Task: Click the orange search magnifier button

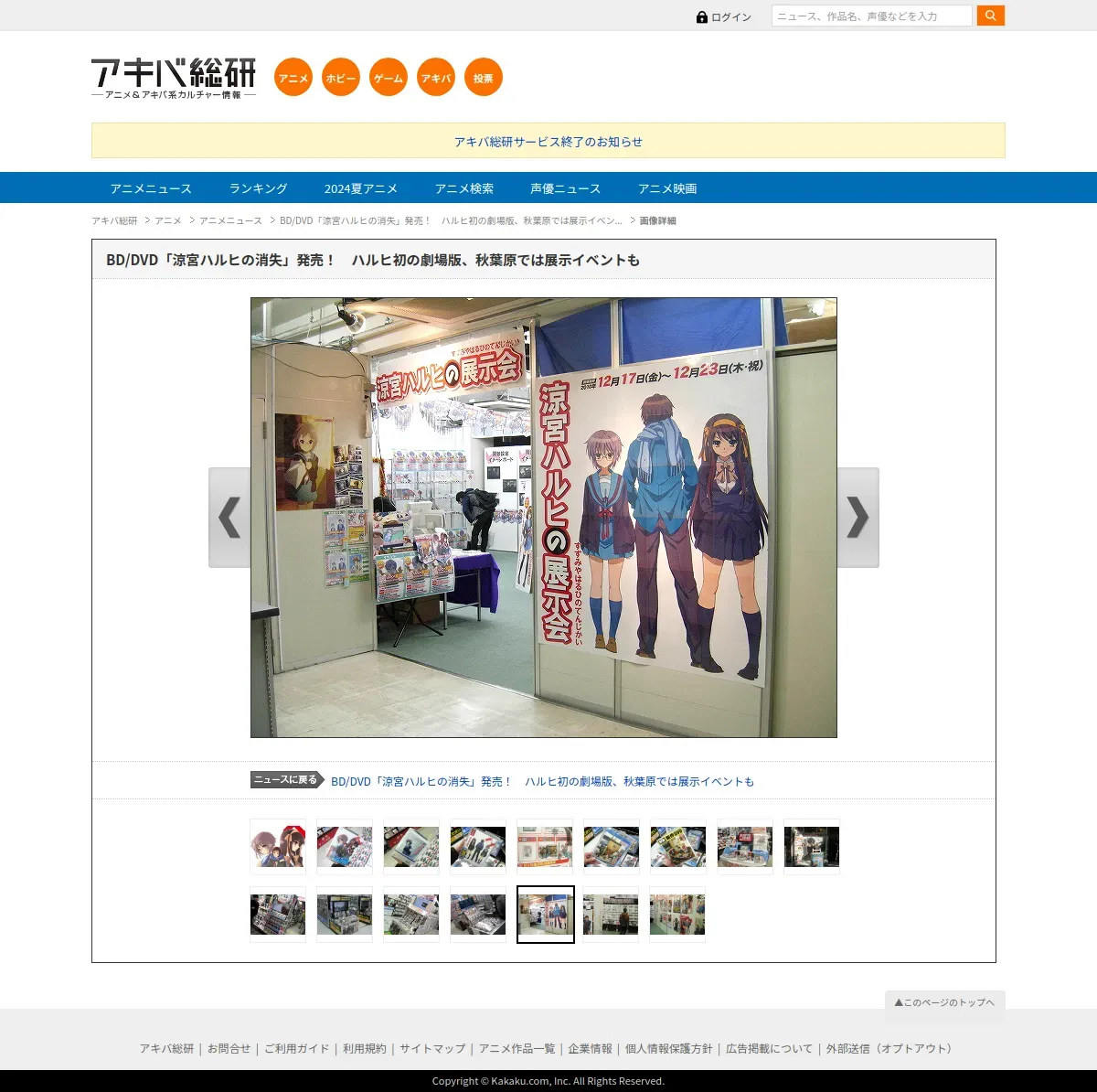Action: click(x=990, y=16)
